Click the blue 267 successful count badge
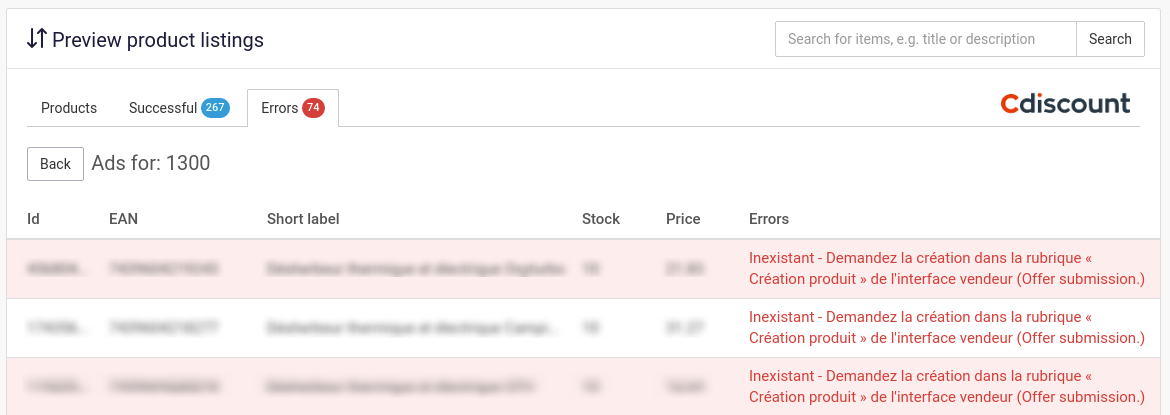 (x=215, y=108)
